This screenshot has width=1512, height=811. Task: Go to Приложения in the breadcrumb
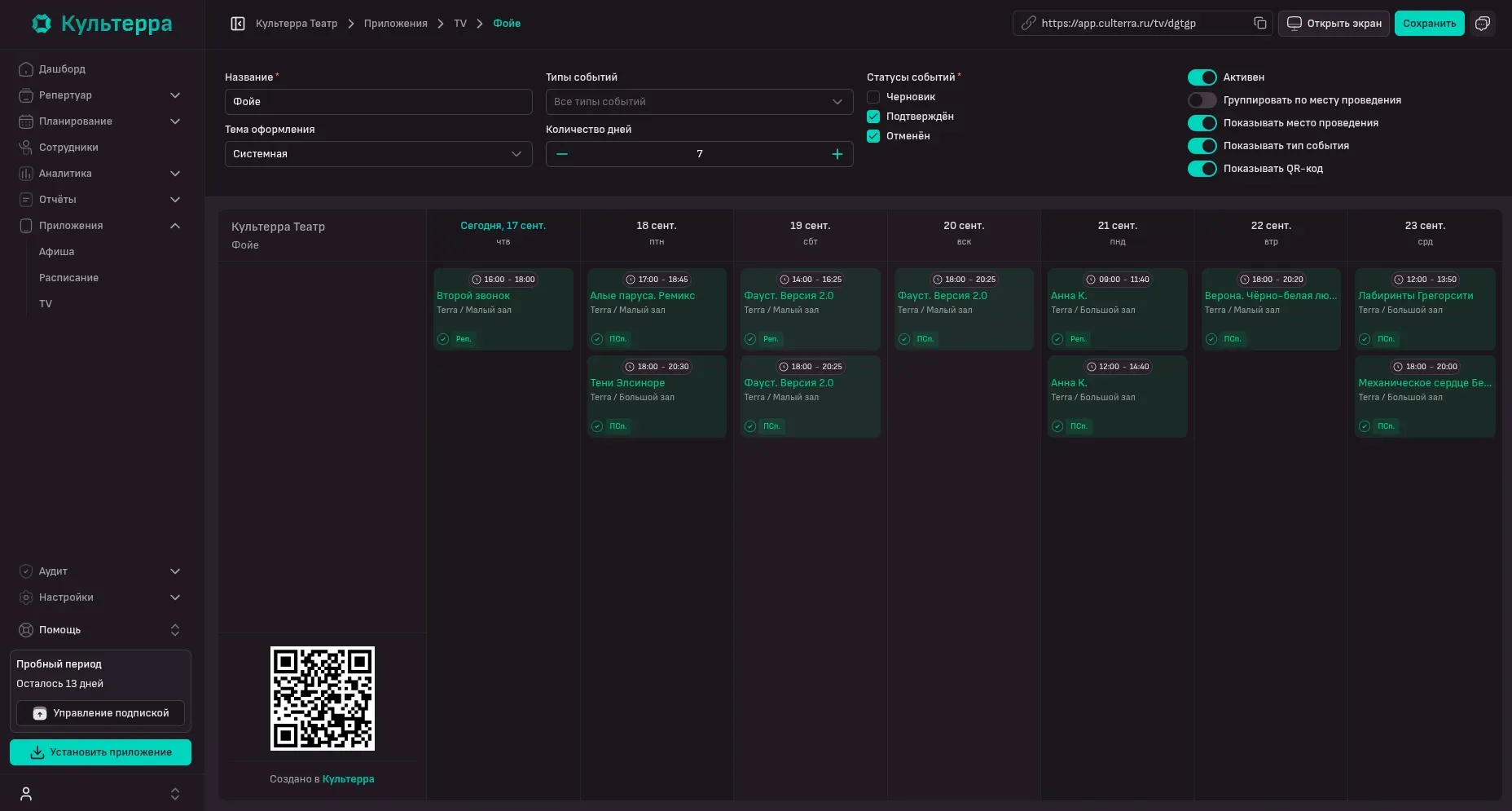tap(395, 24)
